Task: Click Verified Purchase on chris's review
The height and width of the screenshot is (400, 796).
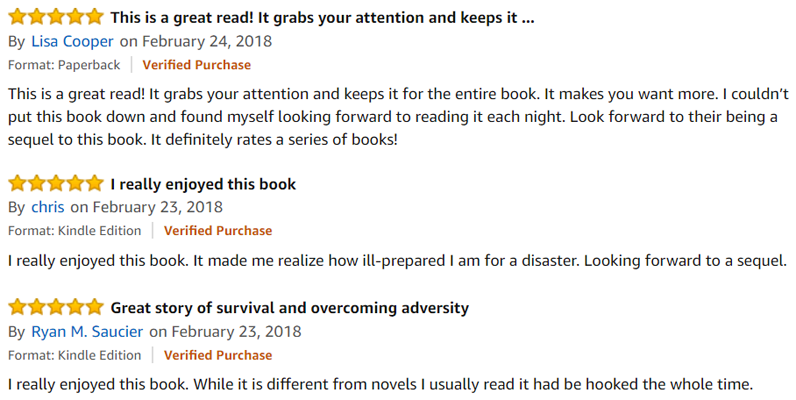Action: click(x=218, y=231)
